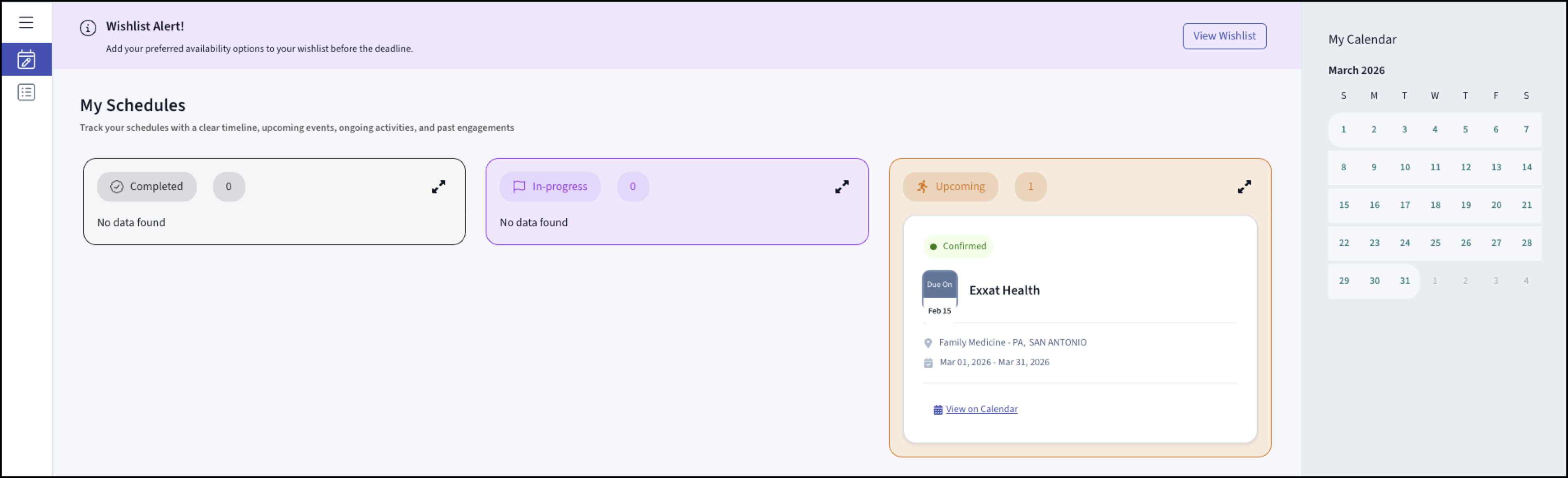Open the Exxat Health schedule card
The width and height of the screenshot is (1568, 478).
[1004, 291]
